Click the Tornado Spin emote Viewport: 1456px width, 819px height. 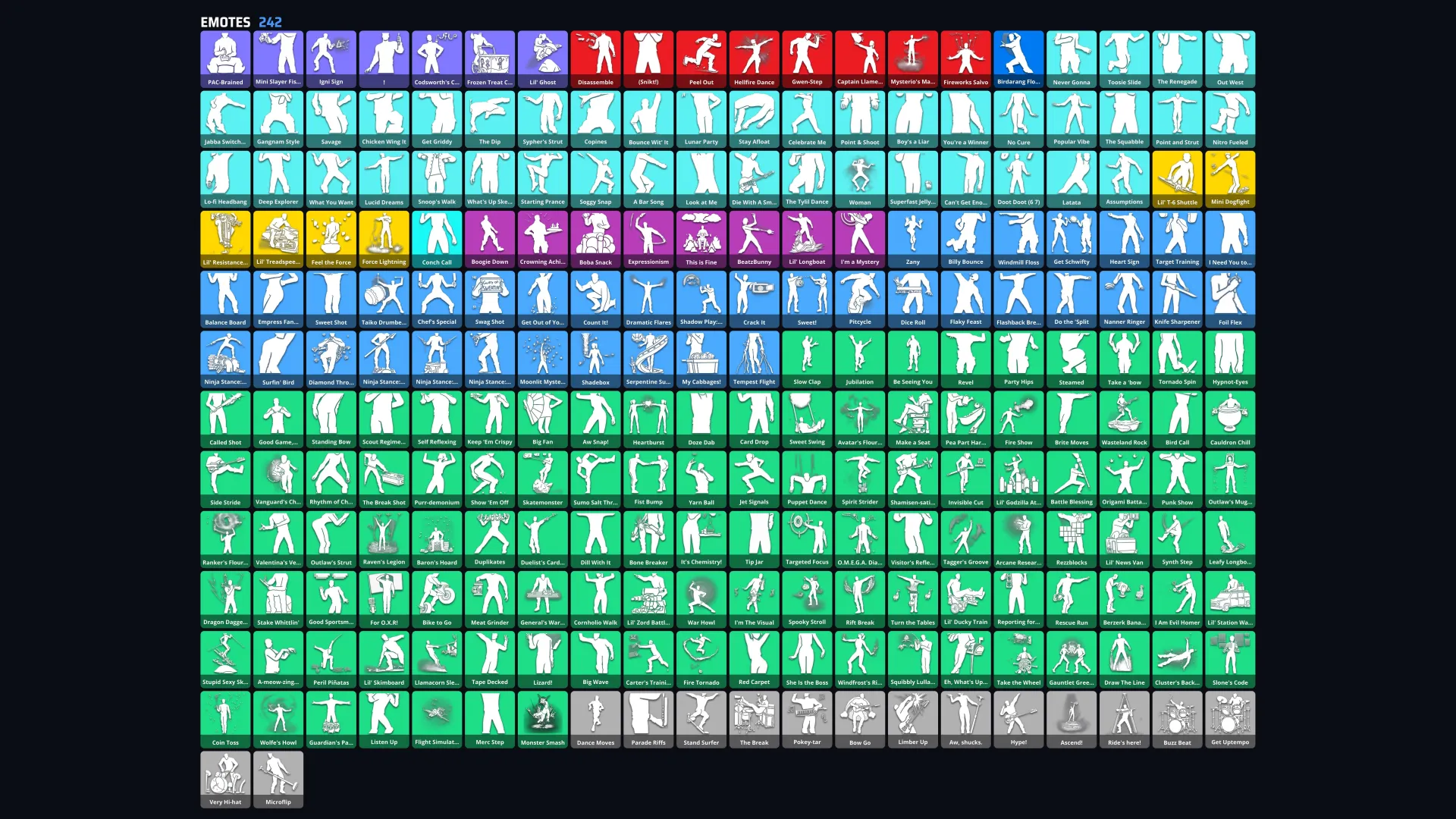click(1177, 359)
